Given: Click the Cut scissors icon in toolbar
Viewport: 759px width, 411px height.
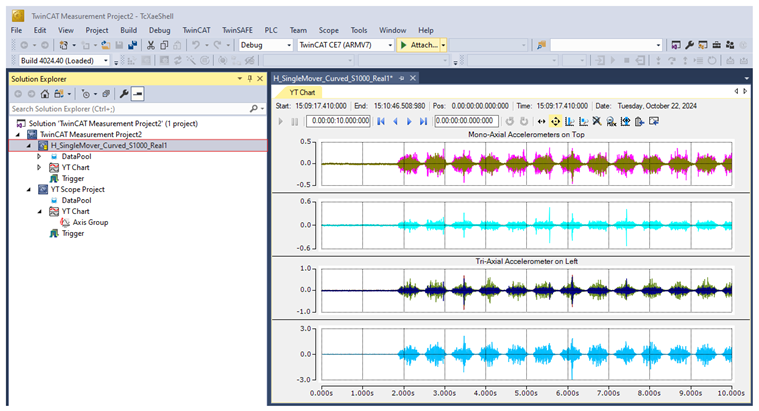Looking at the screenshot, I should pyautogui.click(x=150, y=45).
